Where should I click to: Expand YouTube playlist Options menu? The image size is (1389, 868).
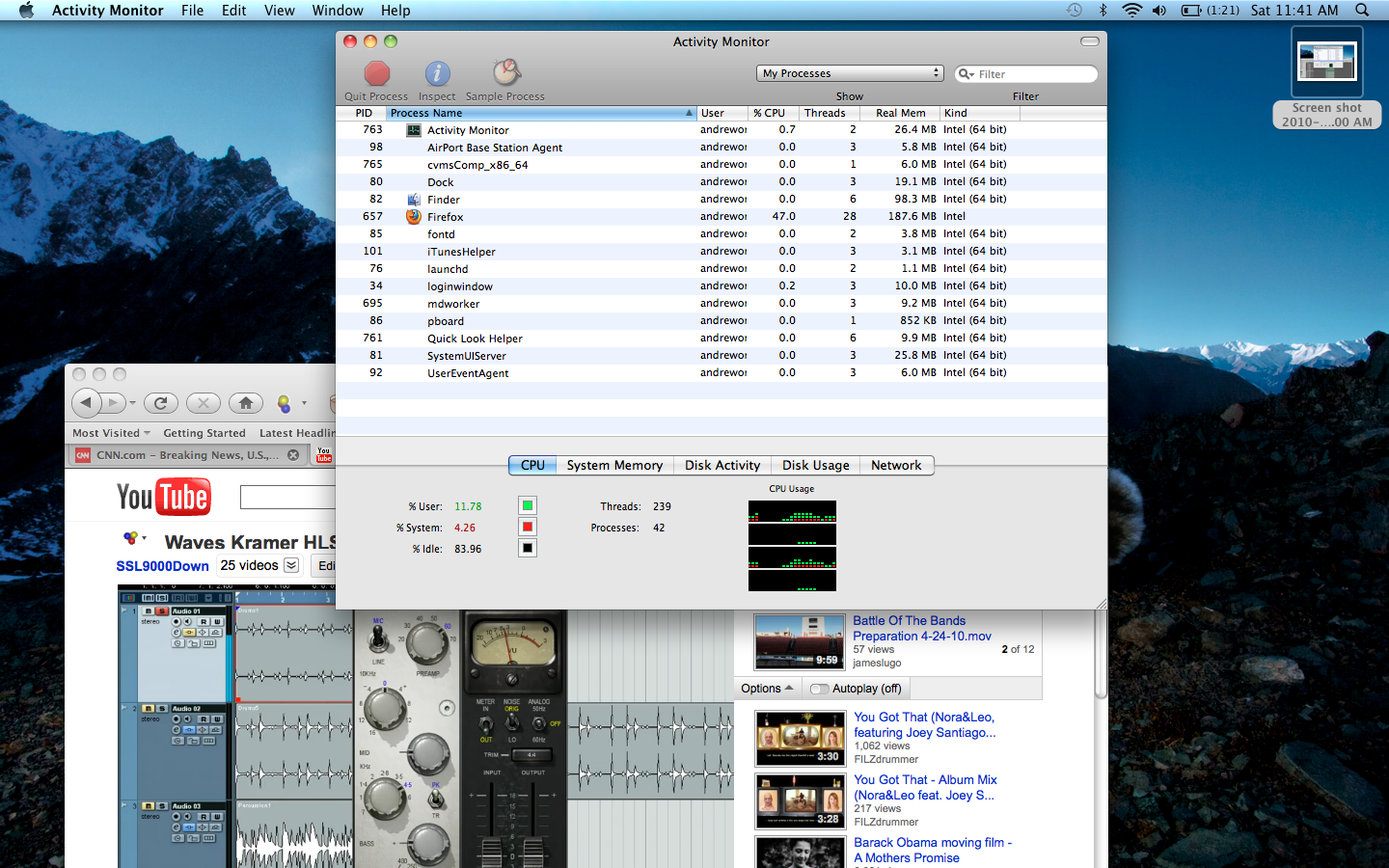(767, 689)
